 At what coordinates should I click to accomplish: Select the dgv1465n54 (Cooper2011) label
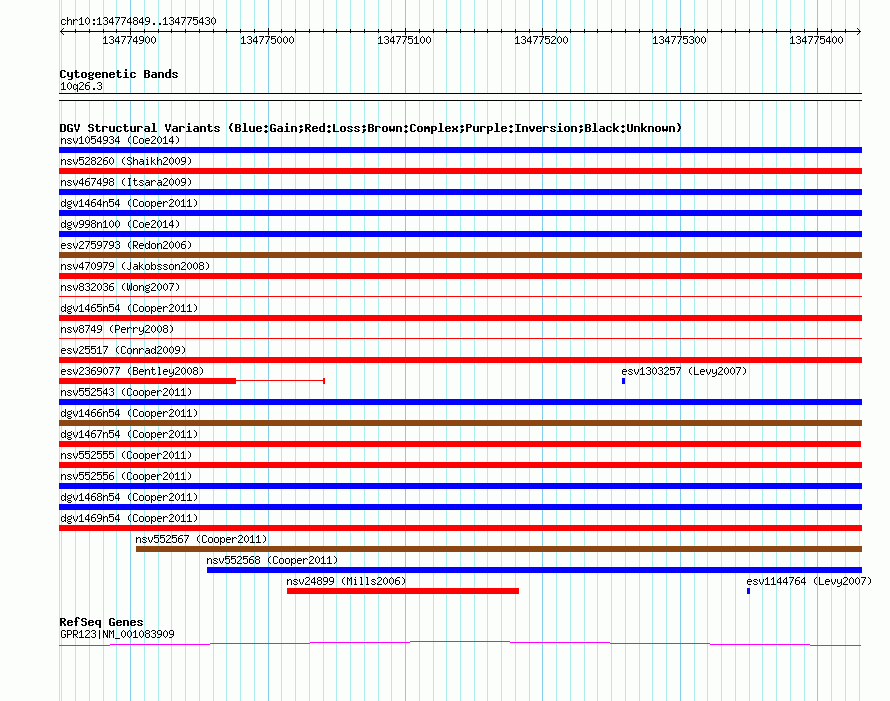[129, 308]
